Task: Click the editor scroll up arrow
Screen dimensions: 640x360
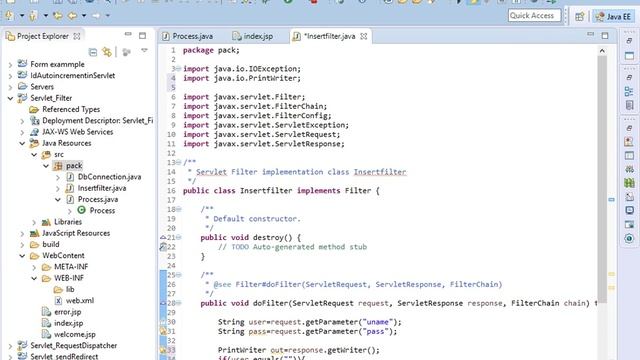Action: (602, 51)
